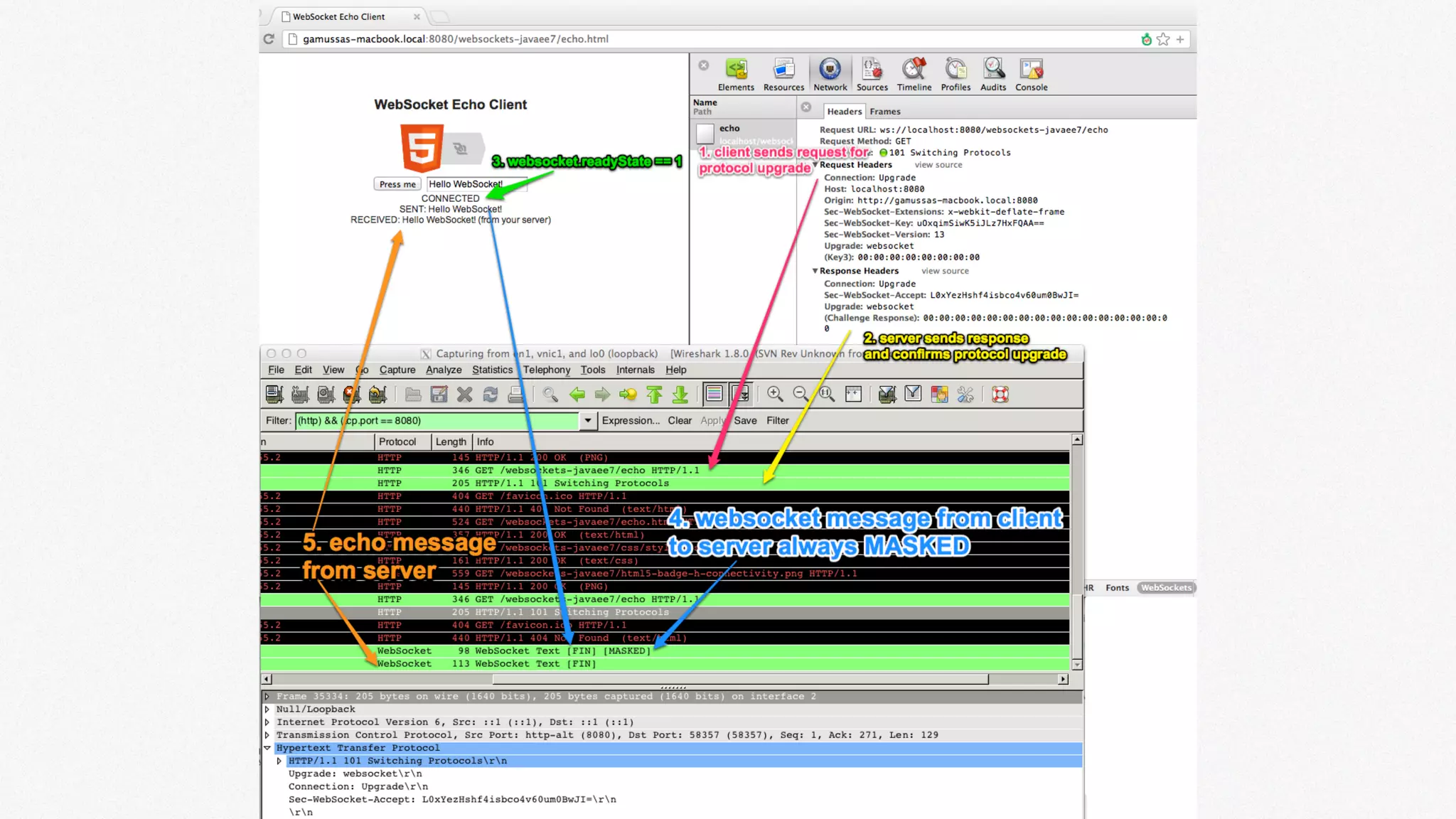
Task: Collapse the Hypertext Transfer Protocol tree node
Action: (x=267, y=748)
